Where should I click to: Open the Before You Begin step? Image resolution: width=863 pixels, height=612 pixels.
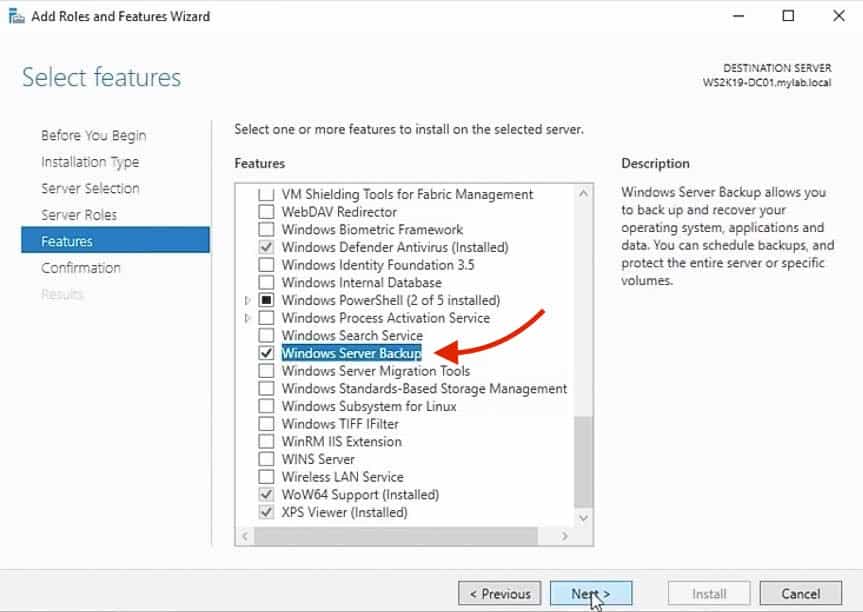pos(94,135)
